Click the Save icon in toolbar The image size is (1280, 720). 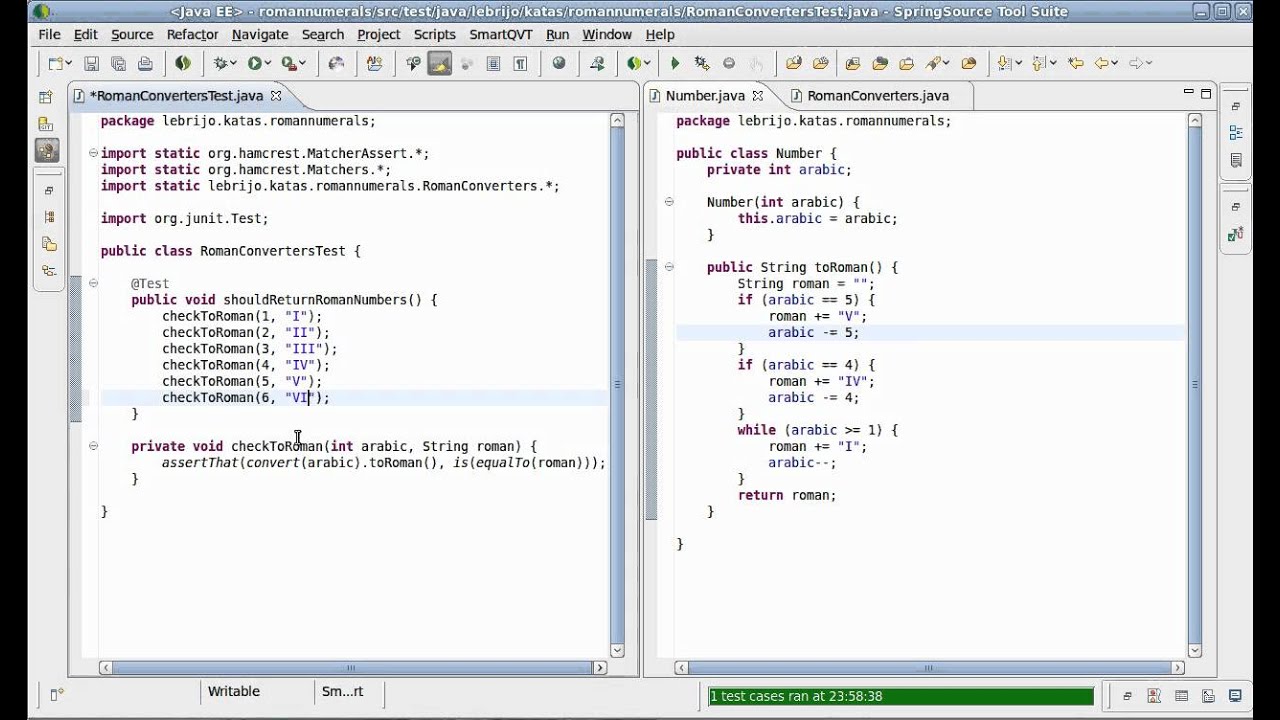[91, 63]
